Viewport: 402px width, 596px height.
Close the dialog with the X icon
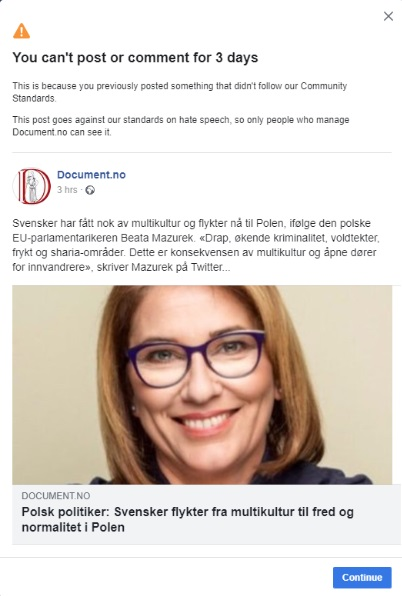(388, 16)
